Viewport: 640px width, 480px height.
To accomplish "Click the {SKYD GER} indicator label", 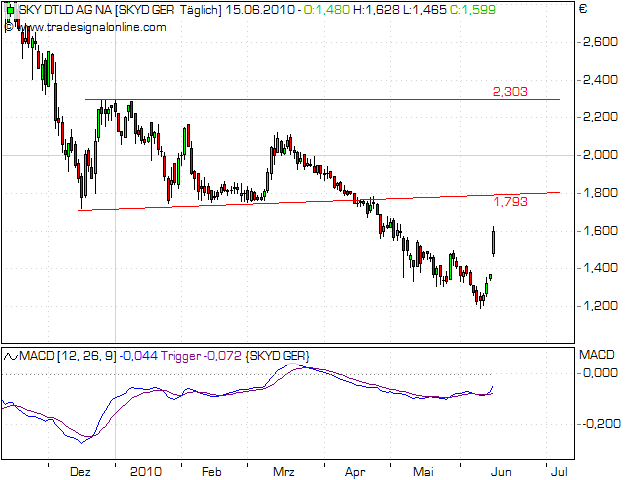I will tap(277, 356).
